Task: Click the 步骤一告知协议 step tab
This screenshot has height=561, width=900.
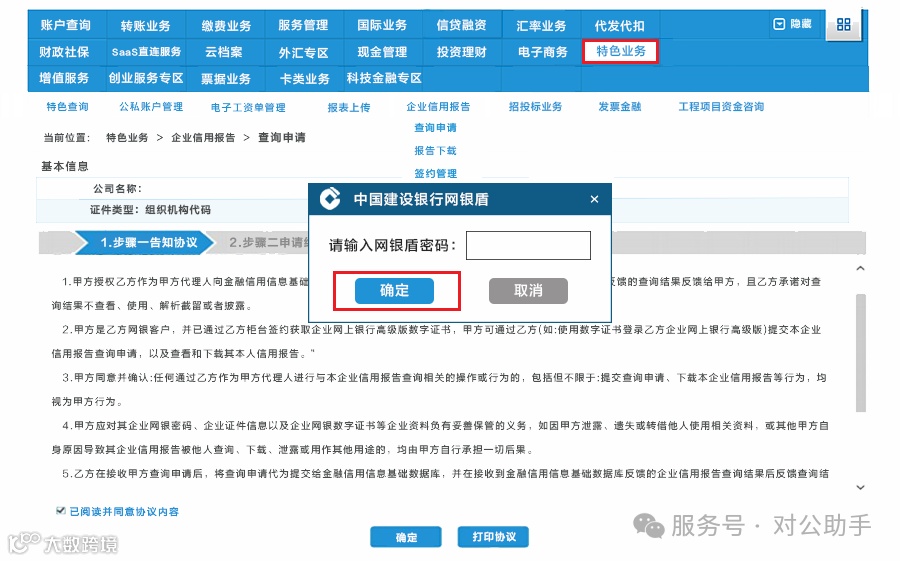Action: tap(145, 242)
